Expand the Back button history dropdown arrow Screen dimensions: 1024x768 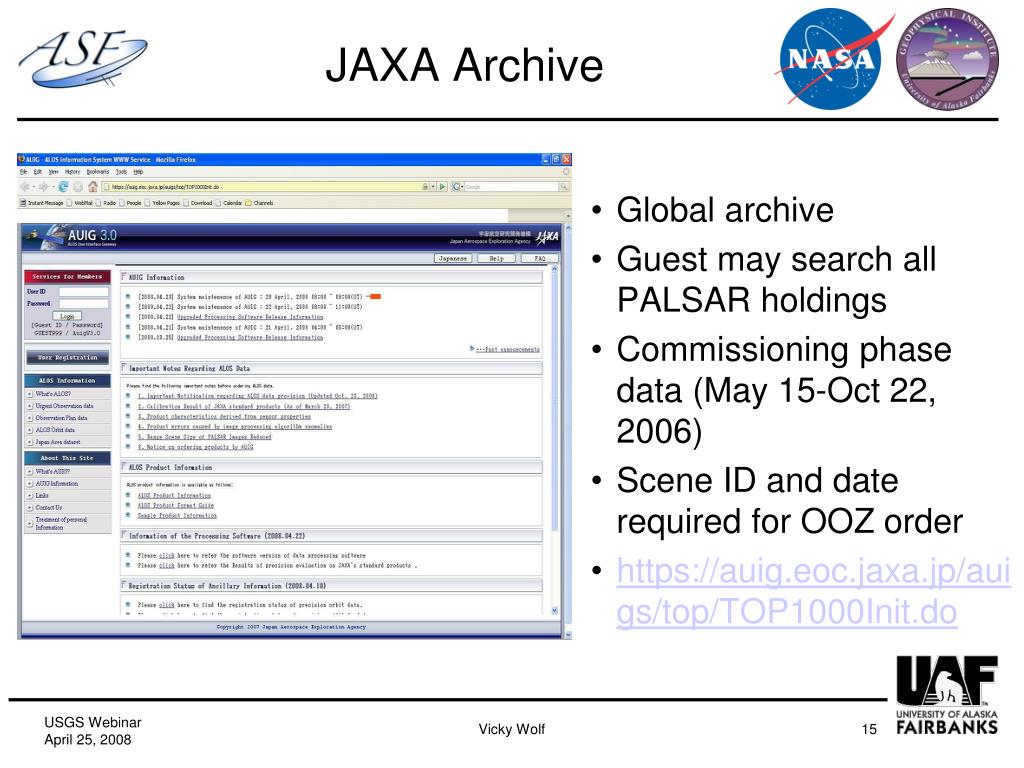pyautogui.click(x=33, y=187)
